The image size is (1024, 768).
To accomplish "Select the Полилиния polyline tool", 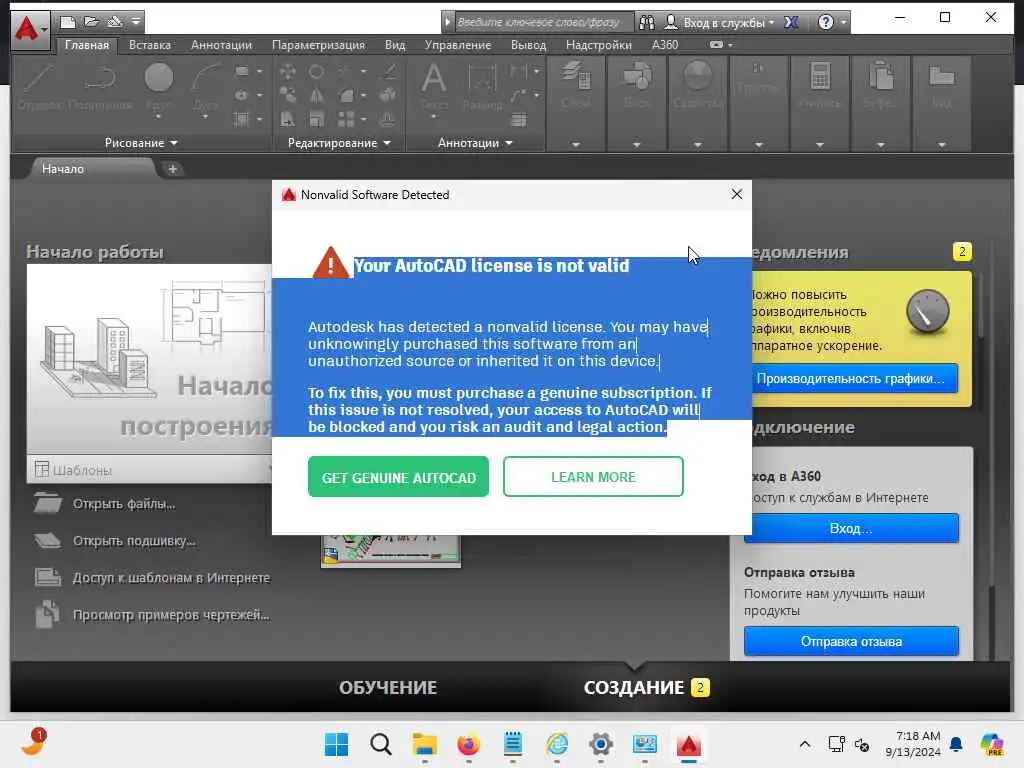I will tap(100, 87).
